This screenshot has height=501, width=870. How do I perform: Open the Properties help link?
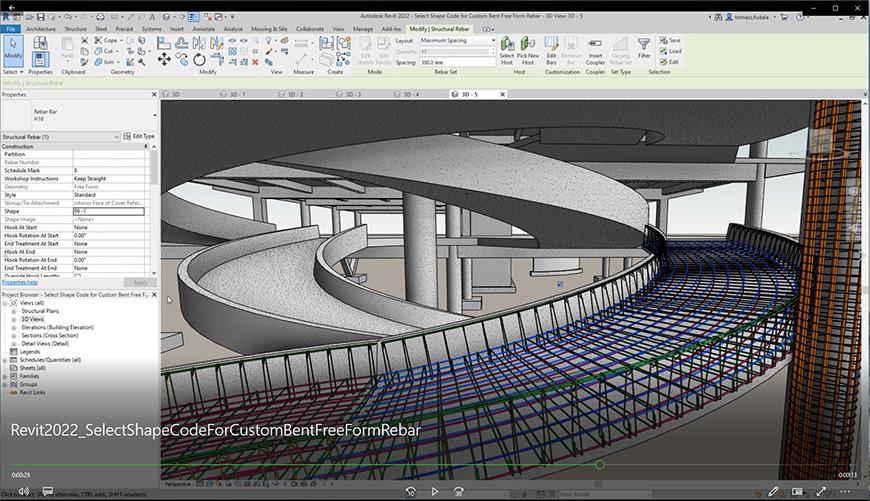point(20,282)
